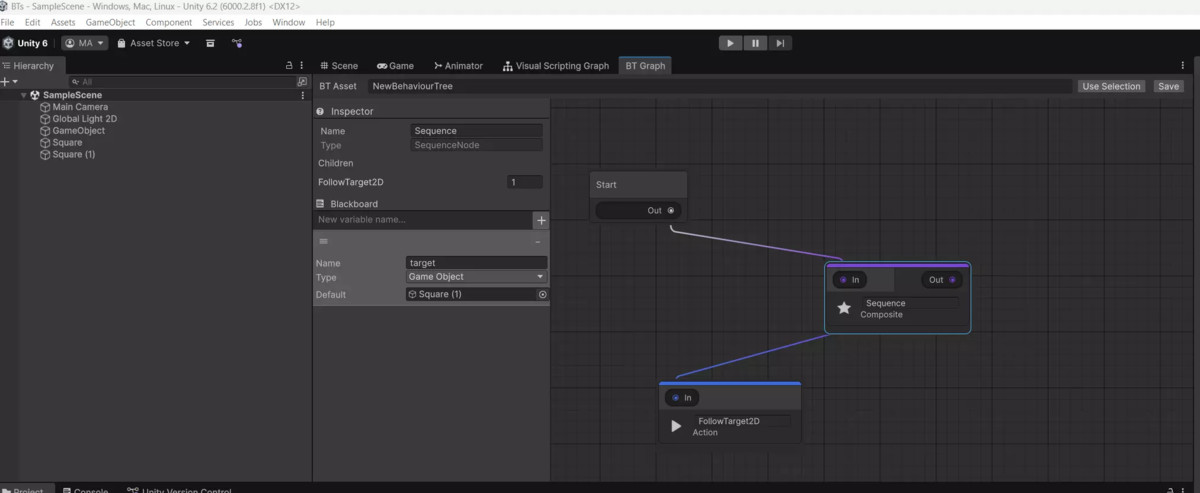The width and height of the screenshot is (1200, 493).
Task: Open the version control branch icon in toolbar
Action: click(237, 43)
